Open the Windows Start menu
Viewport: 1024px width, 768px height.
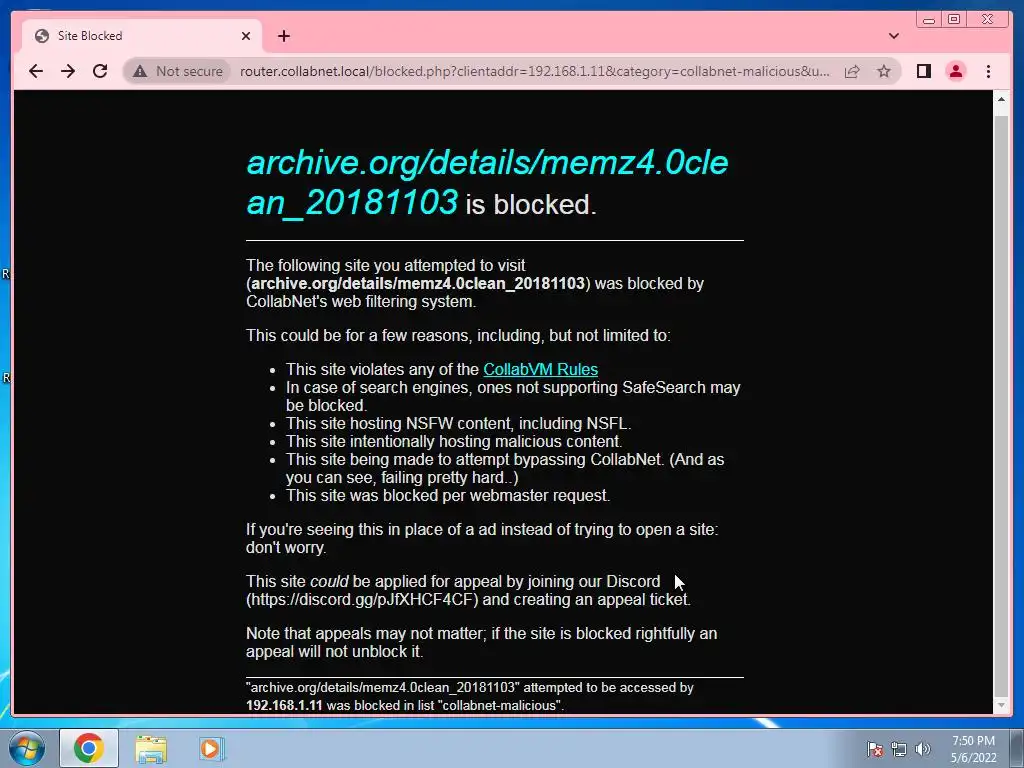pos(26,748)
